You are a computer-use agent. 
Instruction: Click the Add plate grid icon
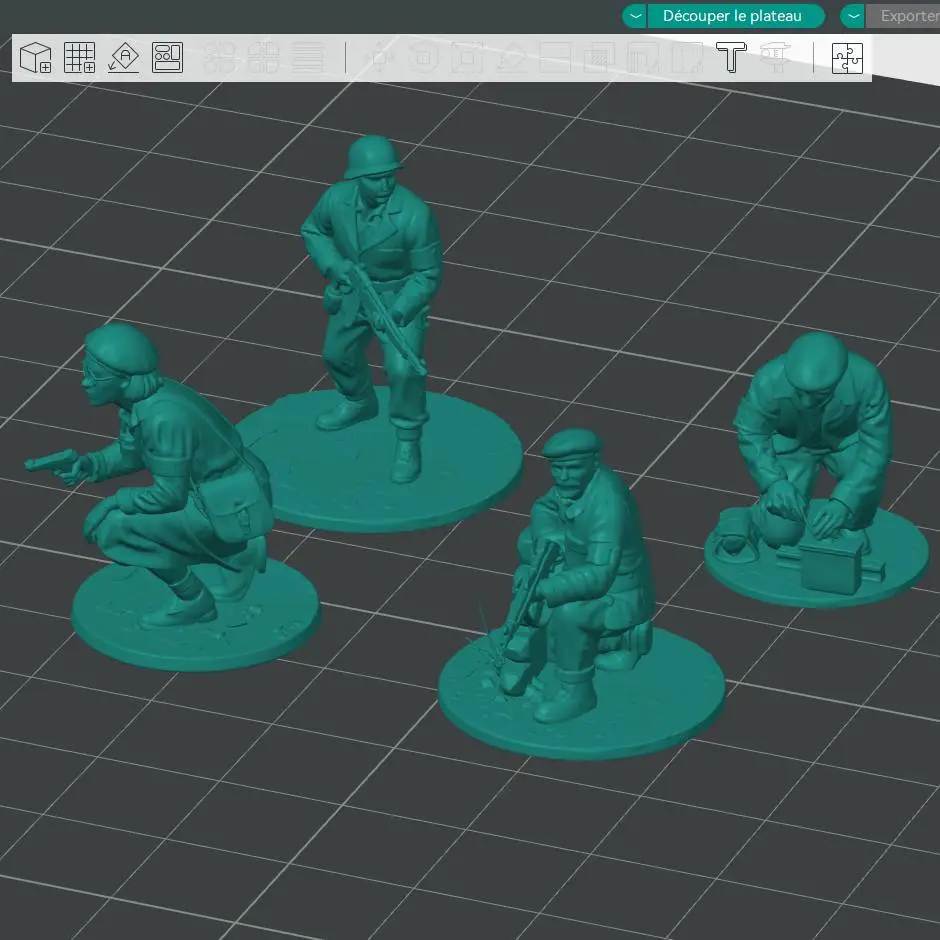click(80, 58)
